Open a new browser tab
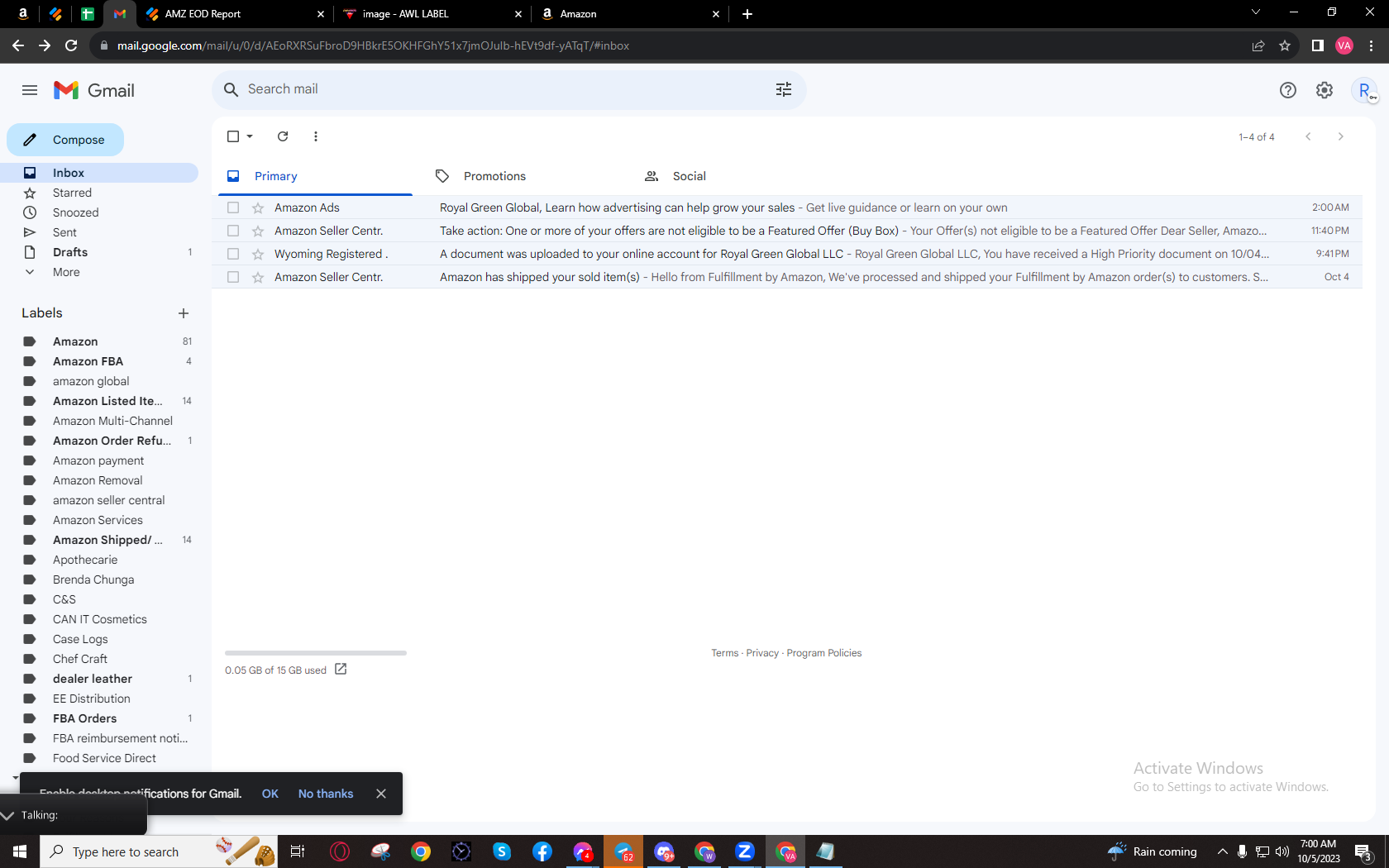The height and width of the screenshot is (868, 1389). coord(747,14)
